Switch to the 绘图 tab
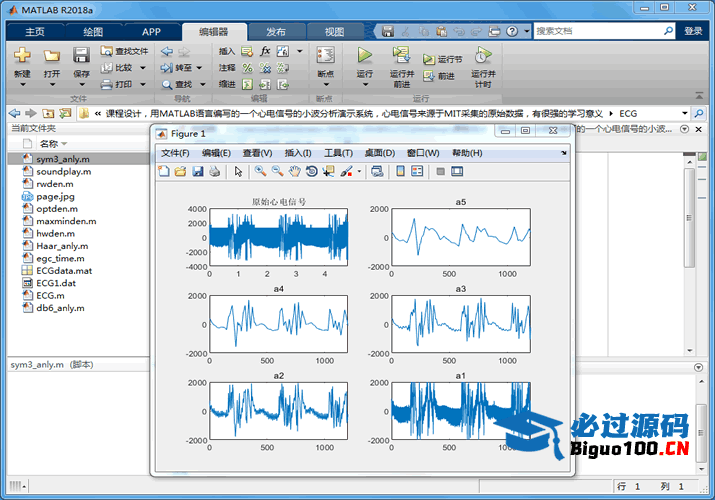Image resolution: width=715 pixels, height=500 pixels. [93, 31]
